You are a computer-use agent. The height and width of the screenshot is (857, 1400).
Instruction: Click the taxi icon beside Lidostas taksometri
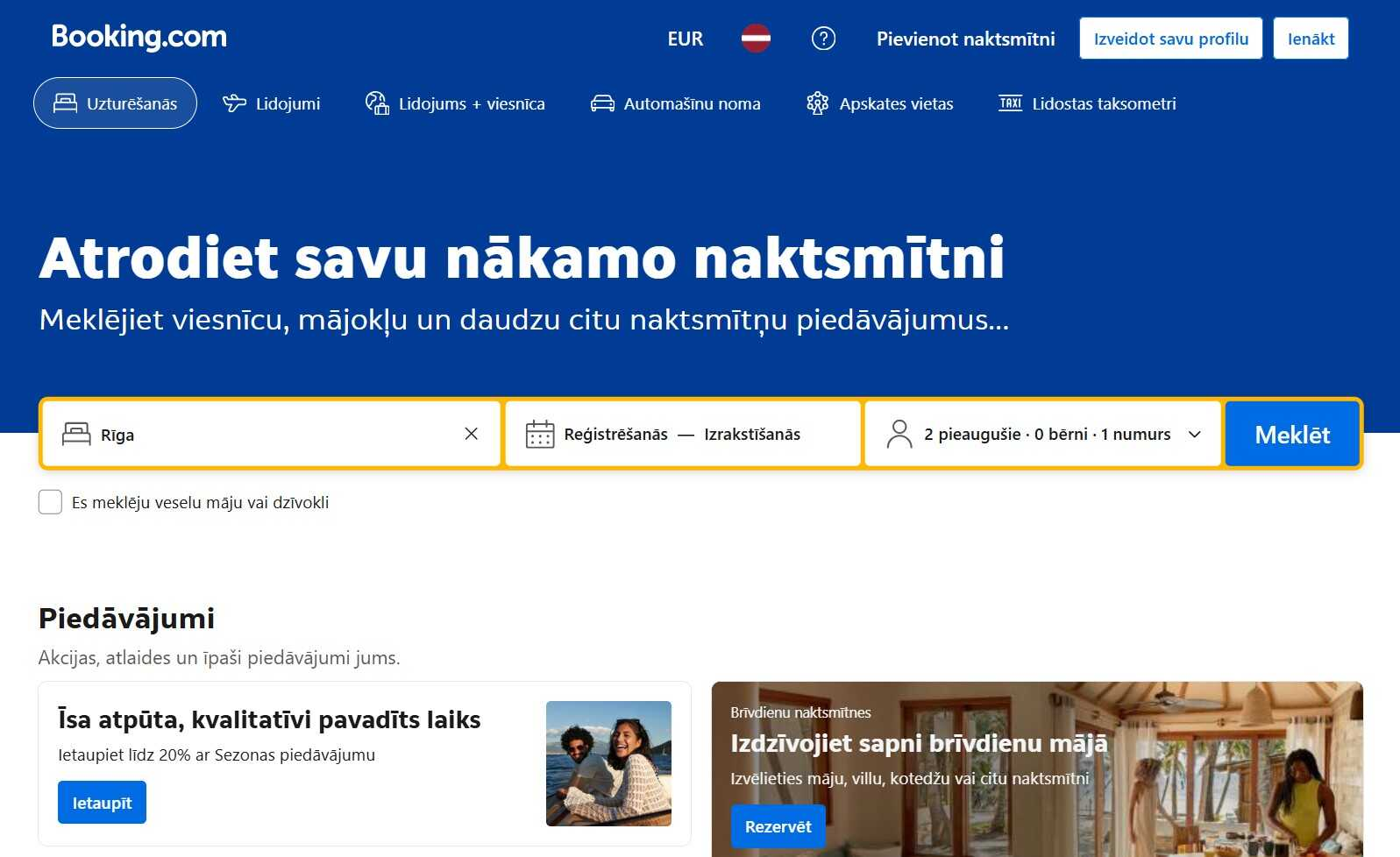1010,103
